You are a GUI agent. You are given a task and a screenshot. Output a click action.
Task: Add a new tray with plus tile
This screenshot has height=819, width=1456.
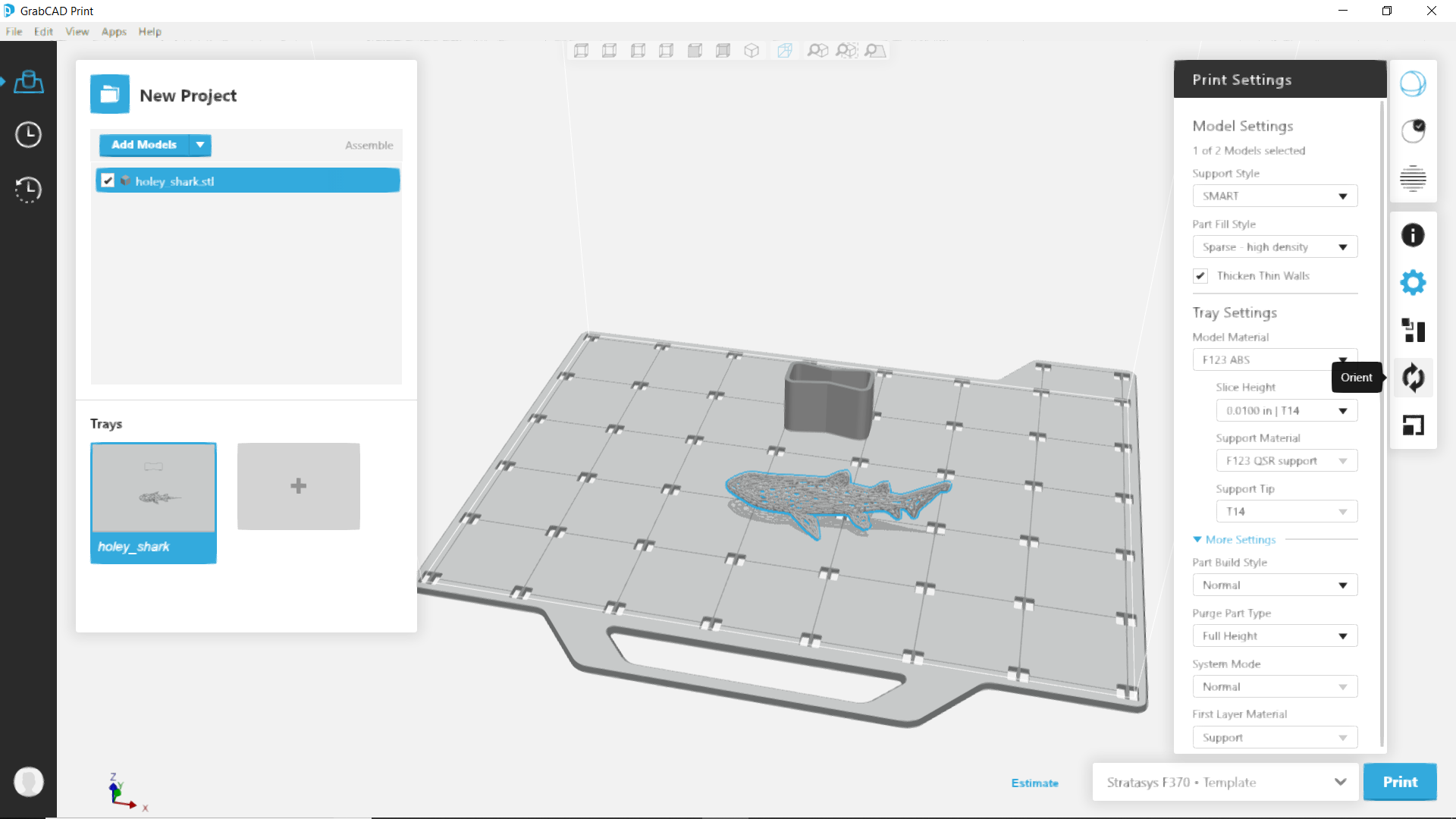point(299,486)
